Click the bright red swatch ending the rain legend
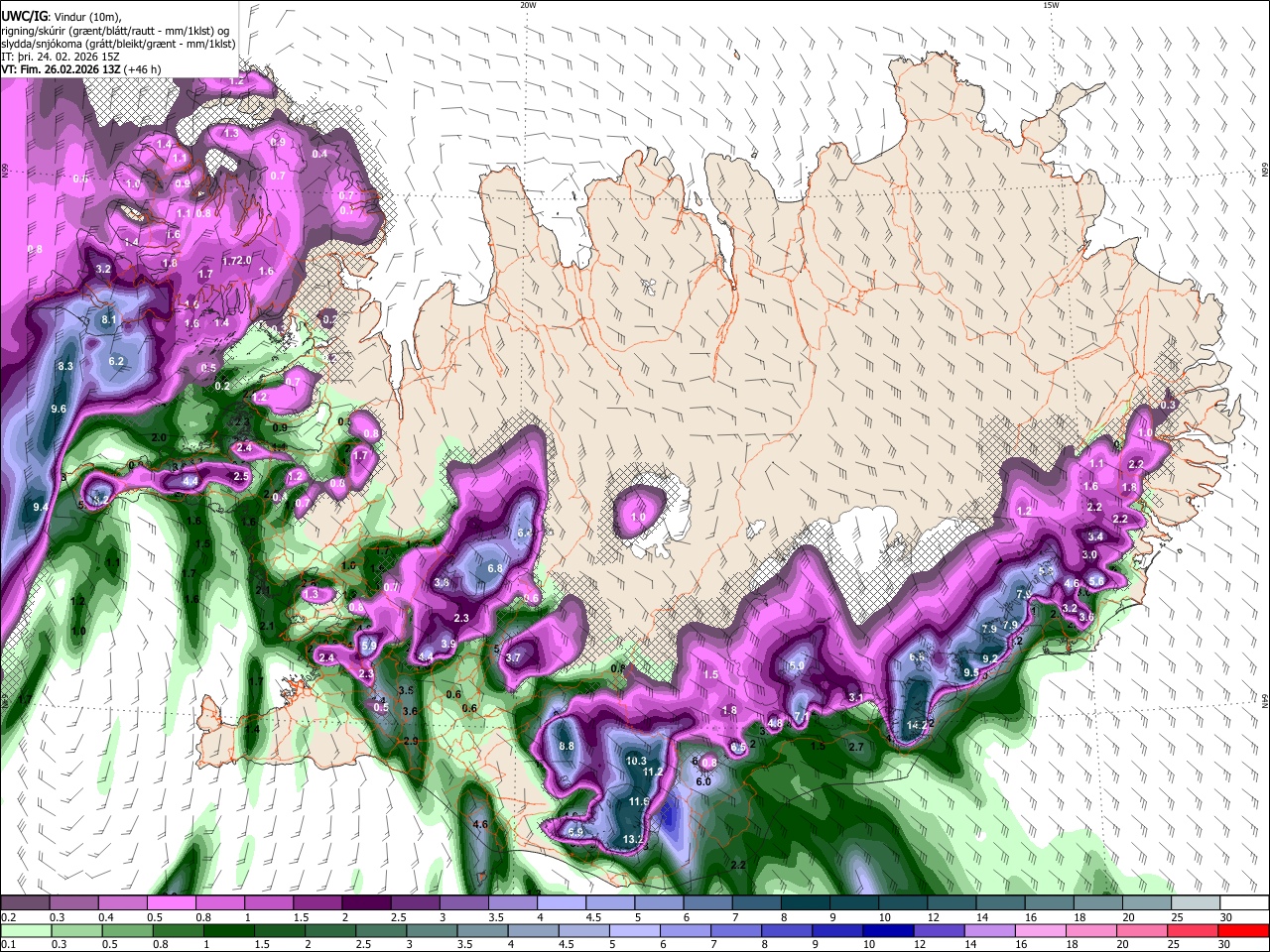The height and width of the screenshot is (952, 1270). pyautogui.click(x=1243, y=930)
